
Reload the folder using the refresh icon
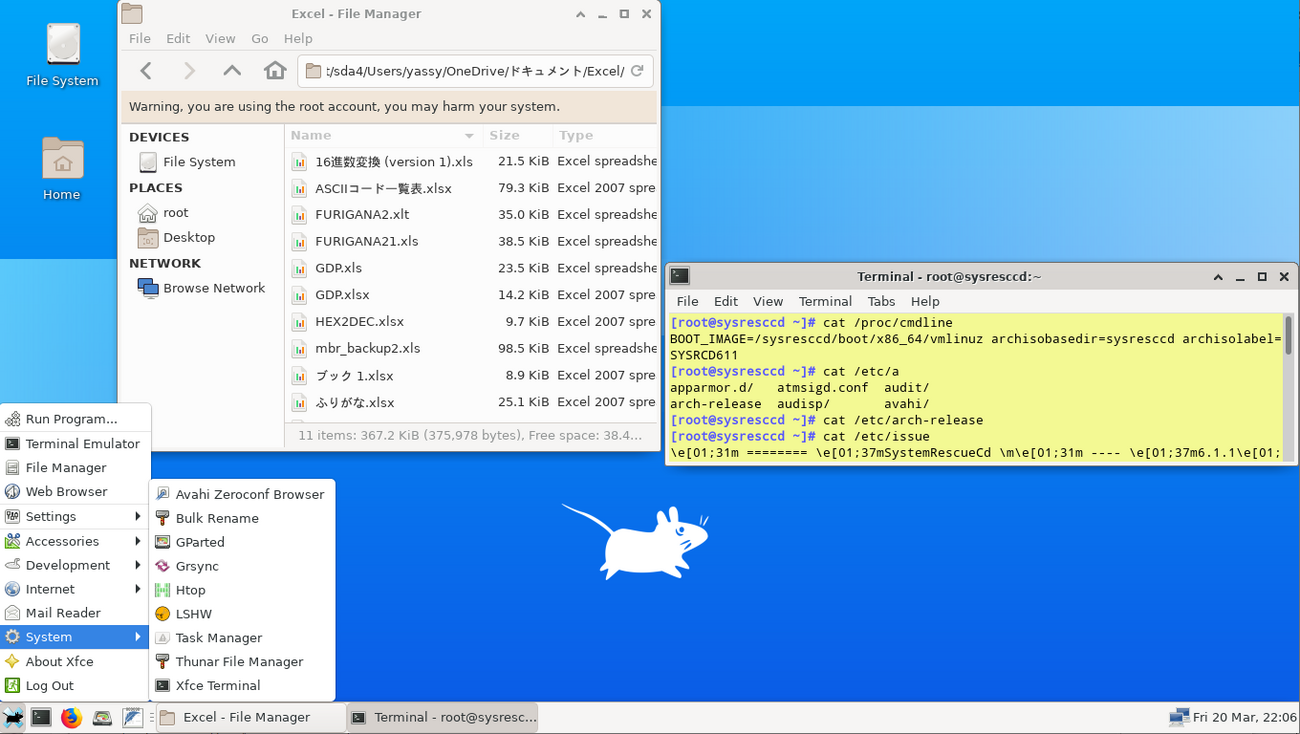pos(637,71)
